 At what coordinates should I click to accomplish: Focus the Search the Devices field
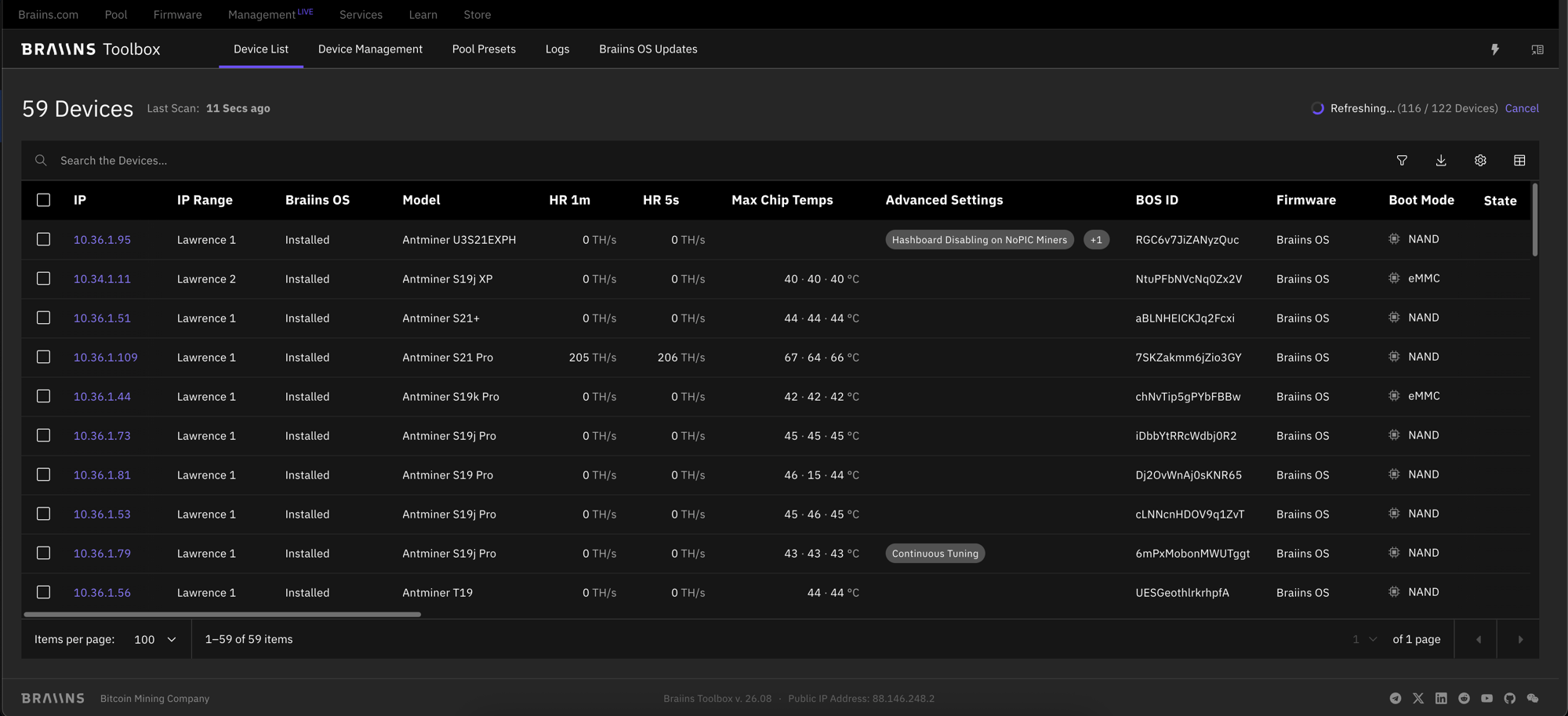pyautogui.click(x=706, y=161)
